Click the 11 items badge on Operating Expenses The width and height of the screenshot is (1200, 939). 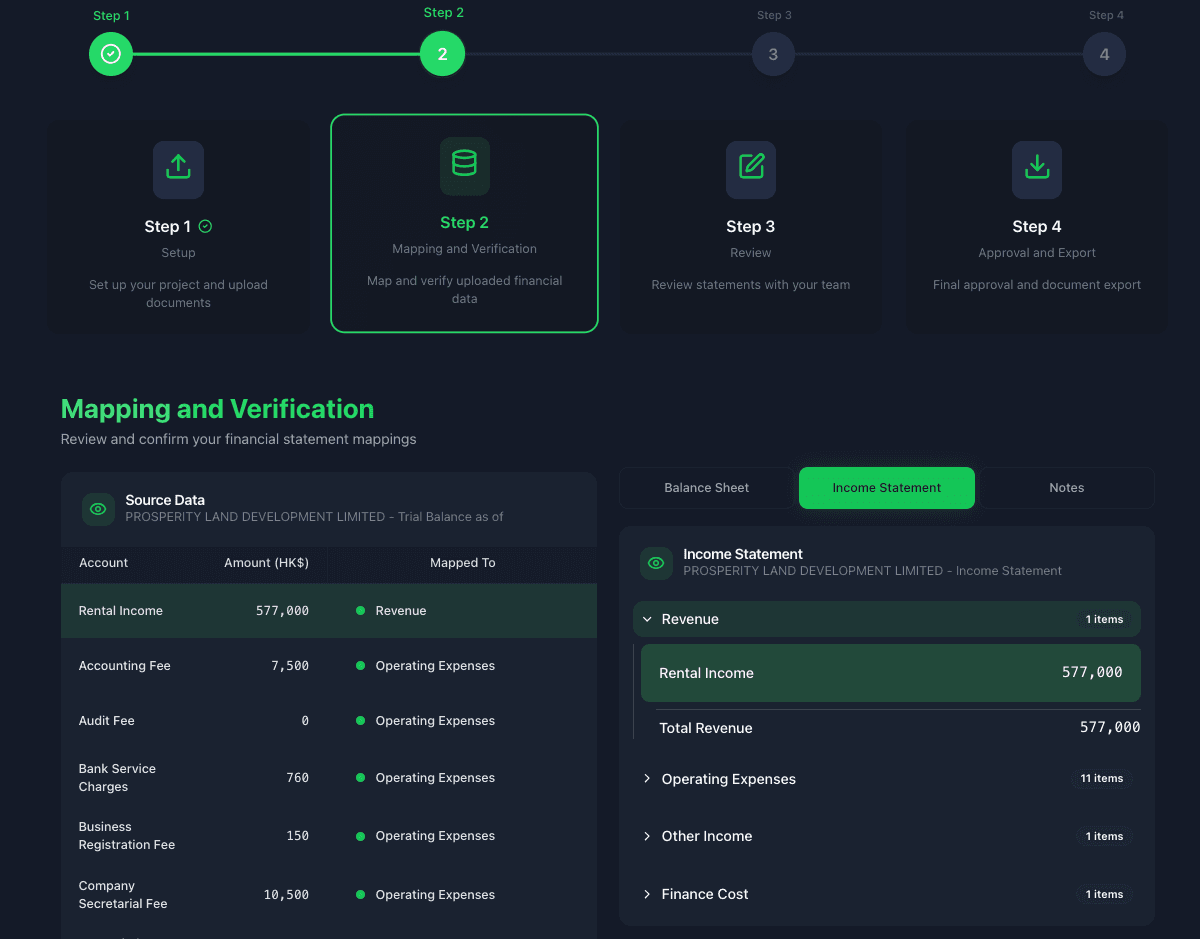coord(1102,779)
